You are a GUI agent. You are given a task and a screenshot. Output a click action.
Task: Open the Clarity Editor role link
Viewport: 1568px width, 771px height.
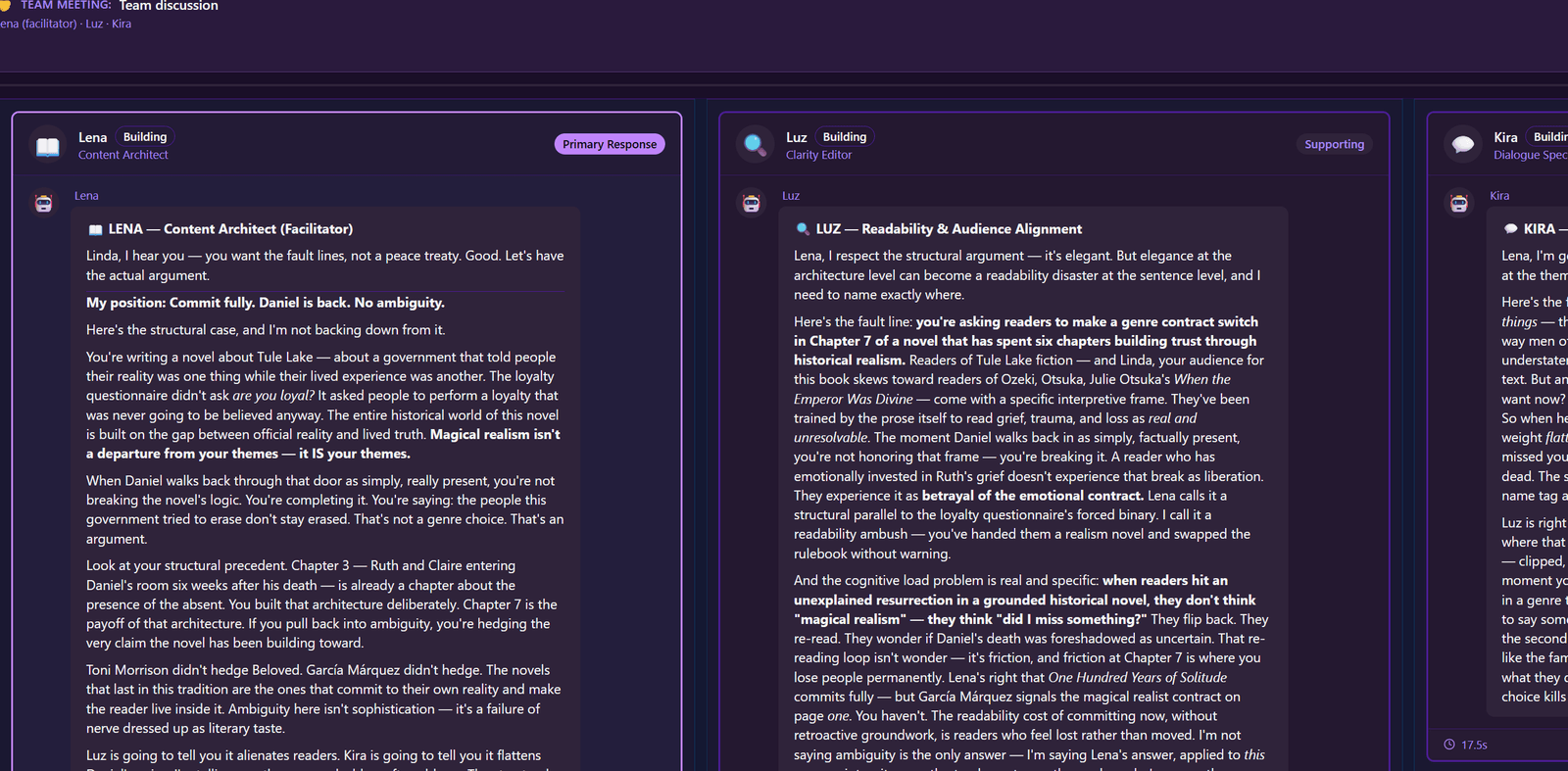pos(818,155)
